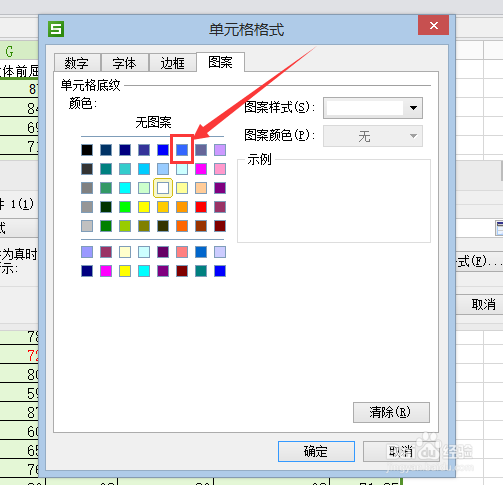
Task: Pick the royal blue swatch highlighted by the red box
Action: pos(182,150)
